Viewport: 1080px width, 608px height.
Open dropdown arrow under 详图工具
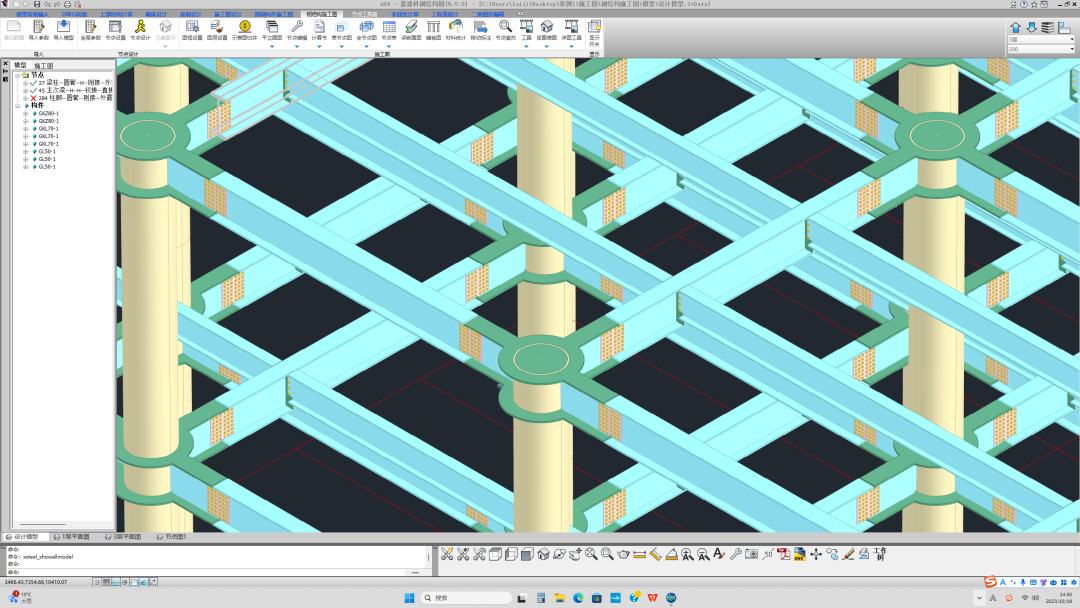(x=571, y=46)
